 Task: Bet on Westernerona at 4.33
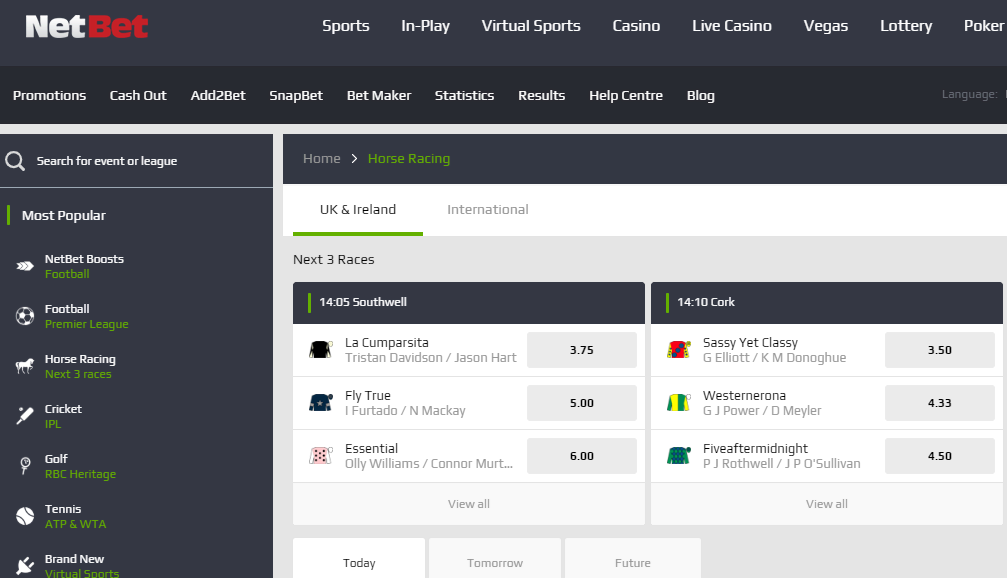pyautogui.click(x=940, y=403)
